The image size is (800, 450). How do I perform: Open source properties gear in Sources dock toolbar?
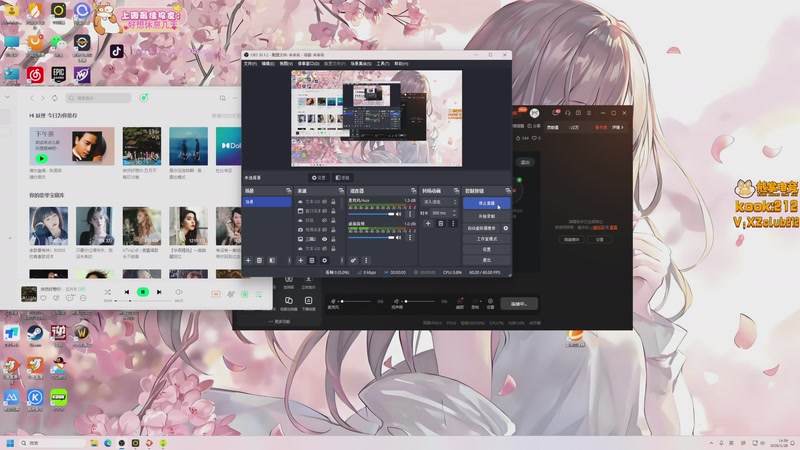click(x=324, y=260)
